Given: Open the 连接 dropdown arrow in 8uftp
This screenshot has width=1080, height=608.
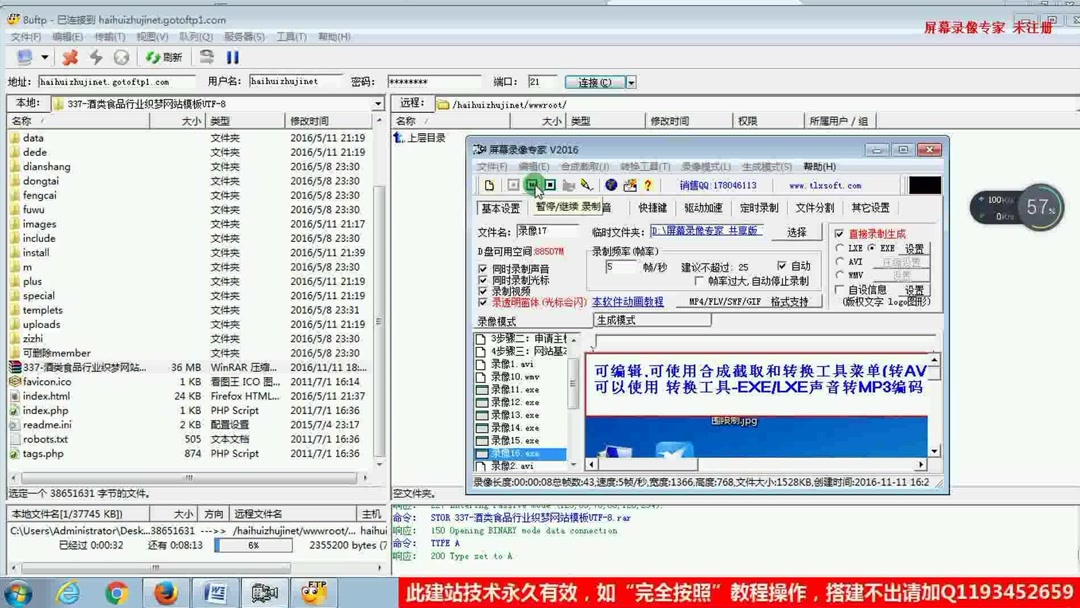Looking at the screenshot, I should (x=628, y=82).
